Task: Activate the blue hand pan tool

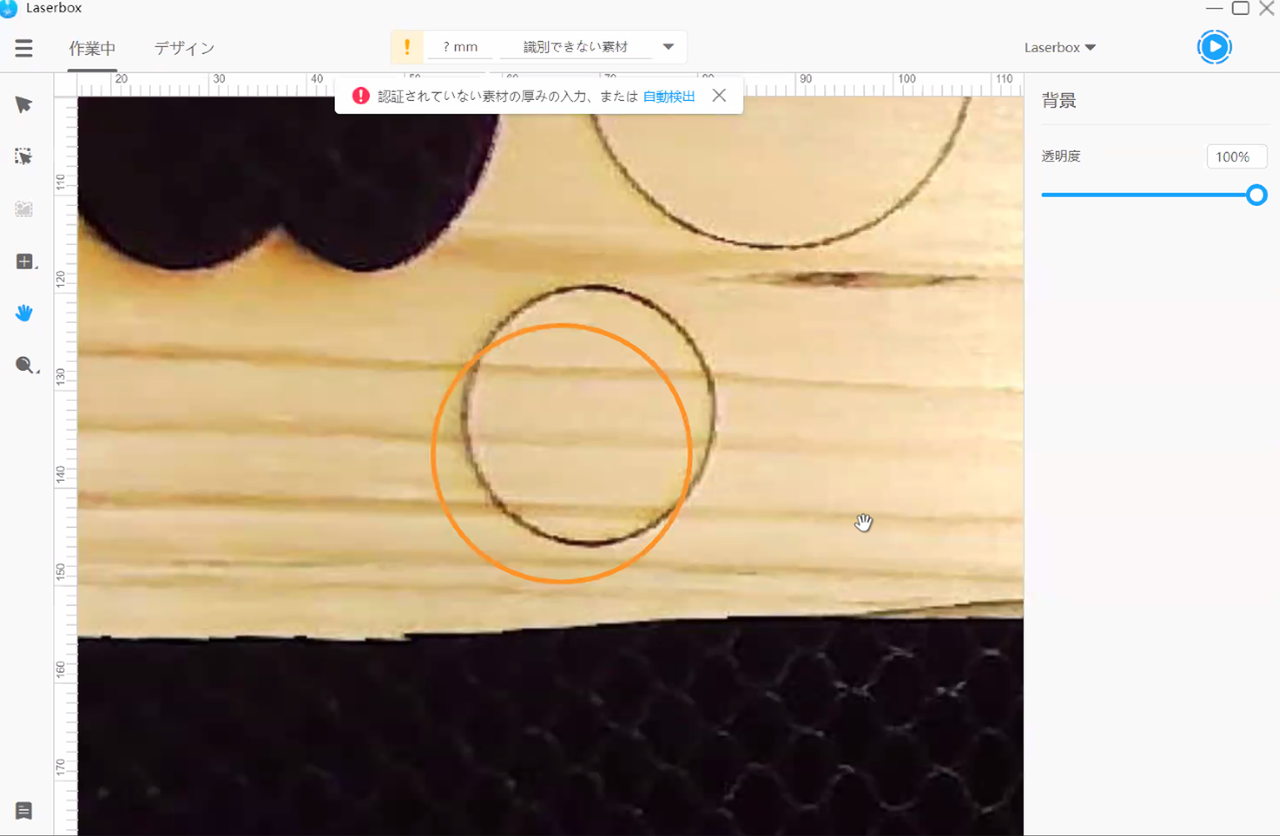Action: (x=24, y=313)
